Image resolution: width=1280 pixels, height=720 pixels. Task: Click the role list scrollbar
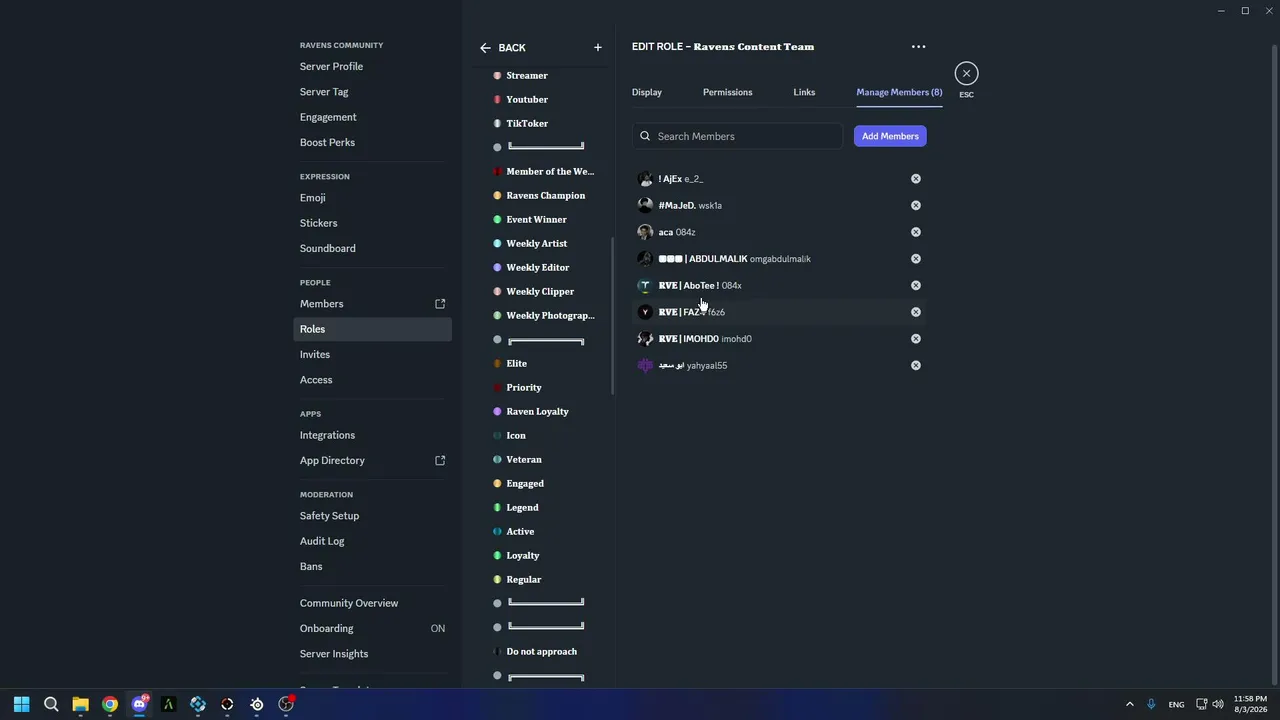click(x=612, y=314)
